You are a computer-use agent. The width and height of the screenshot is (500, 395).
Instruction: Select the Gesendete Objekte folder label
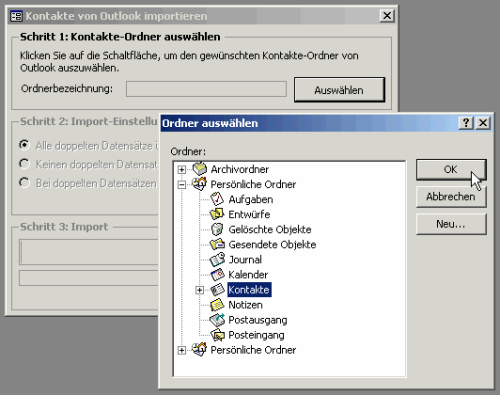[x=272, y=244]
